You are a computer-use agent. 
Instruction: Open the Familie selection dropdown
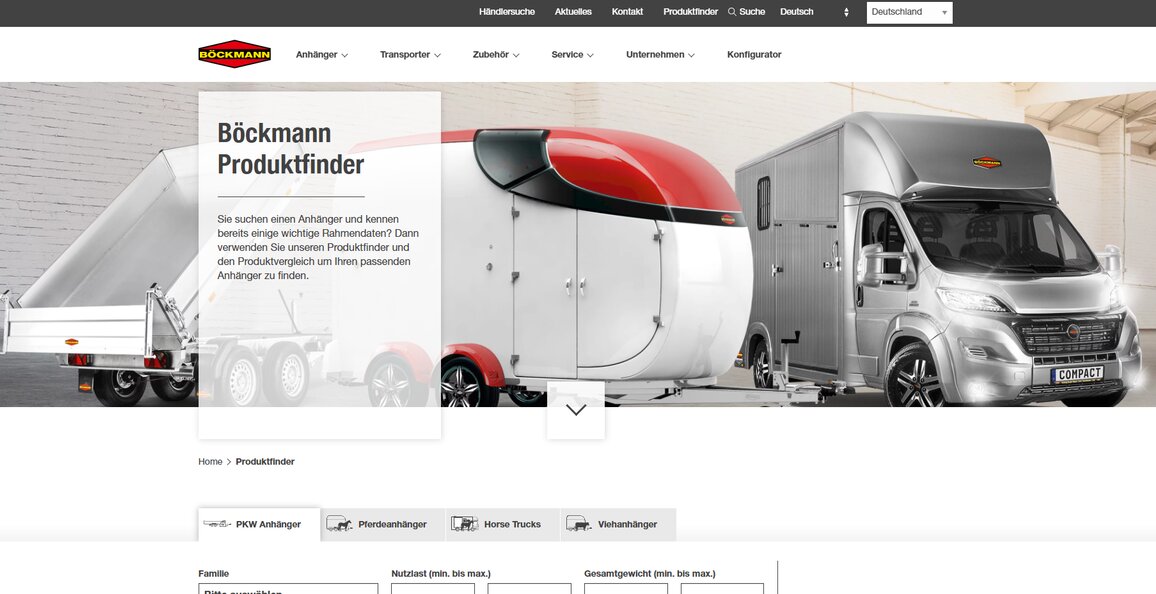[288, 589]
